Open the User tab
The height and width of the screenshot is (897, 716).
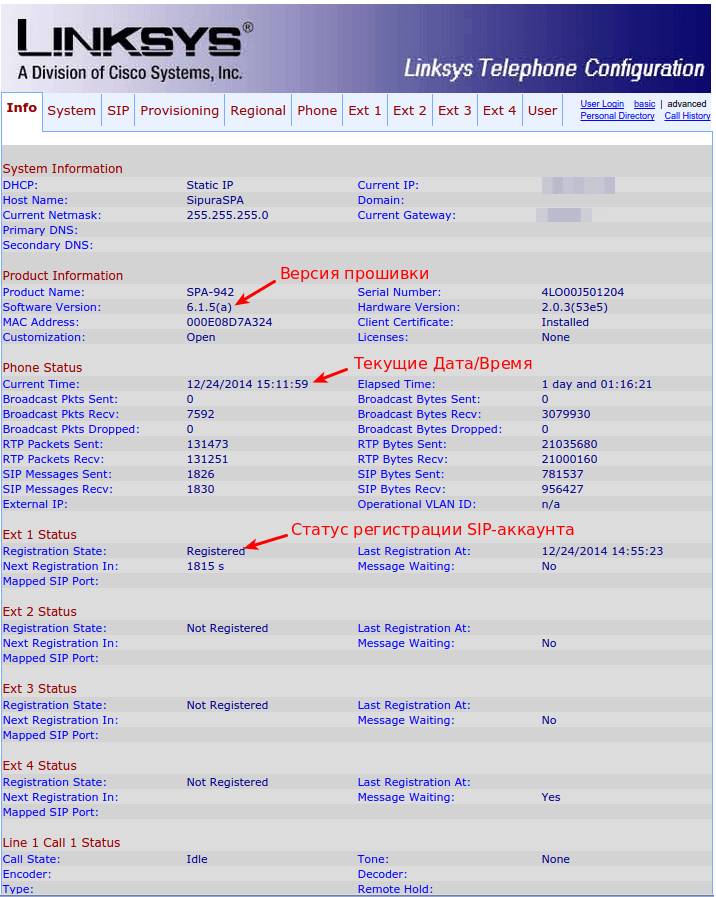point(542,111)
